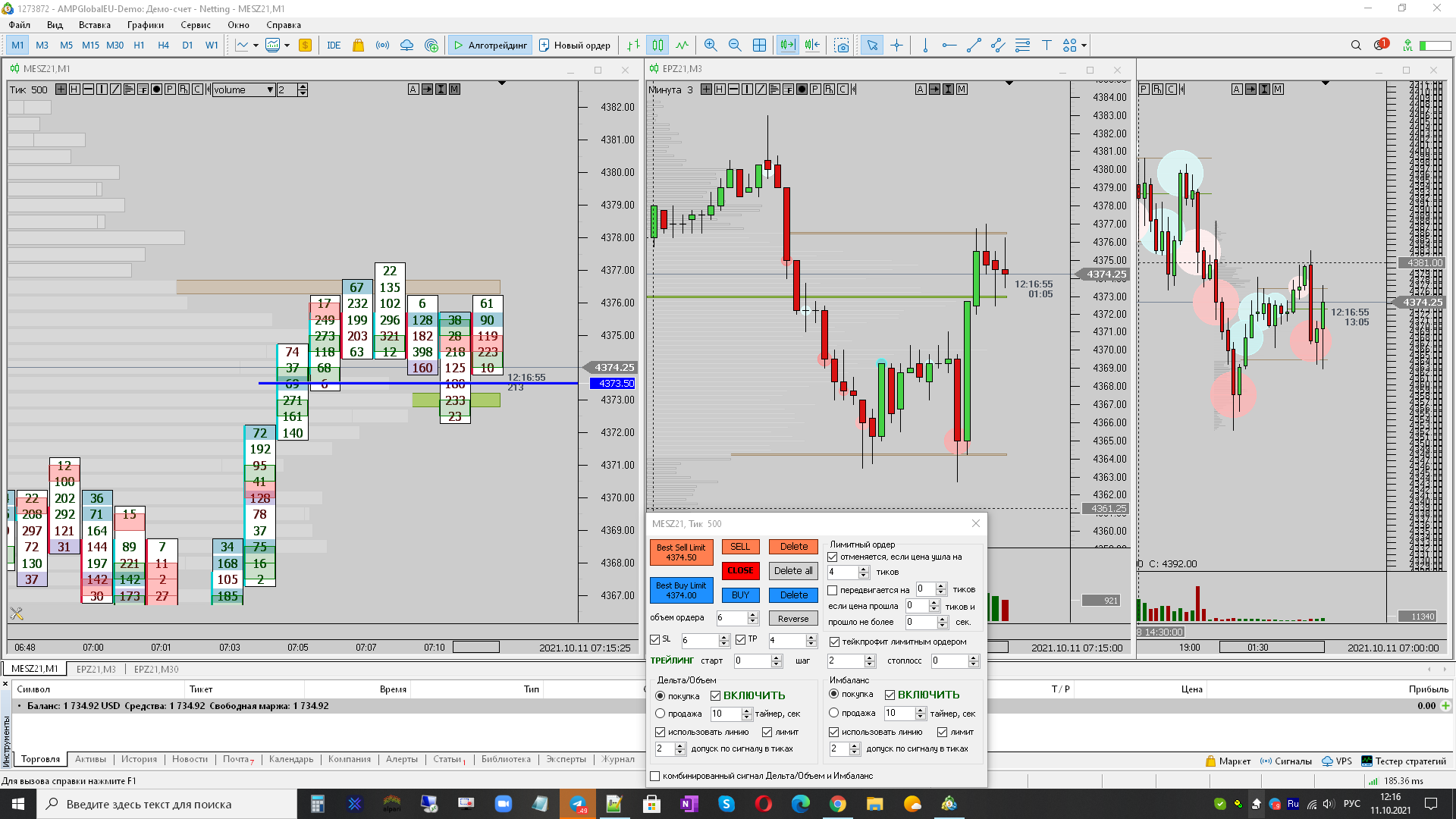Open the market shopping bag icon
Viewport: 1456px width, 819px height.
point(358,45)
